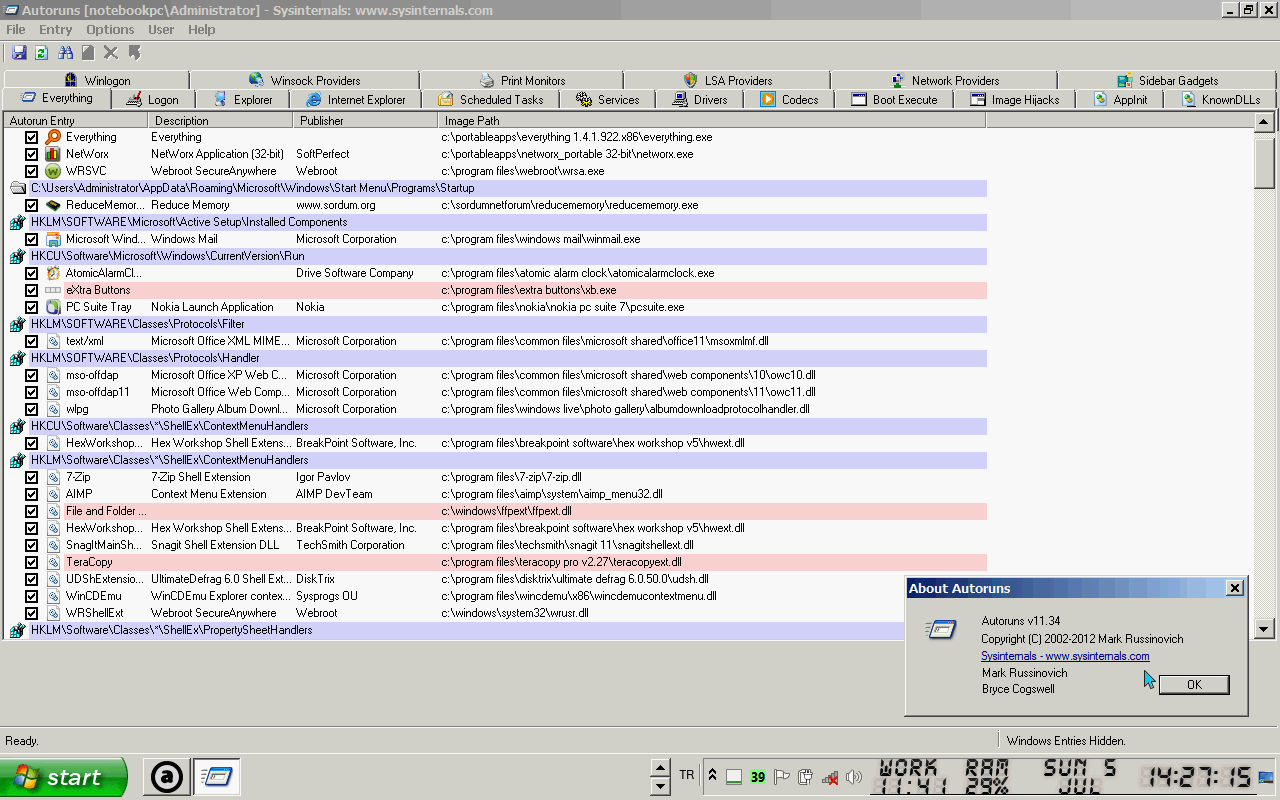Click the Autorun Entry column header
Viewport: 1280px width, 800px height.
tap(74, 120)
